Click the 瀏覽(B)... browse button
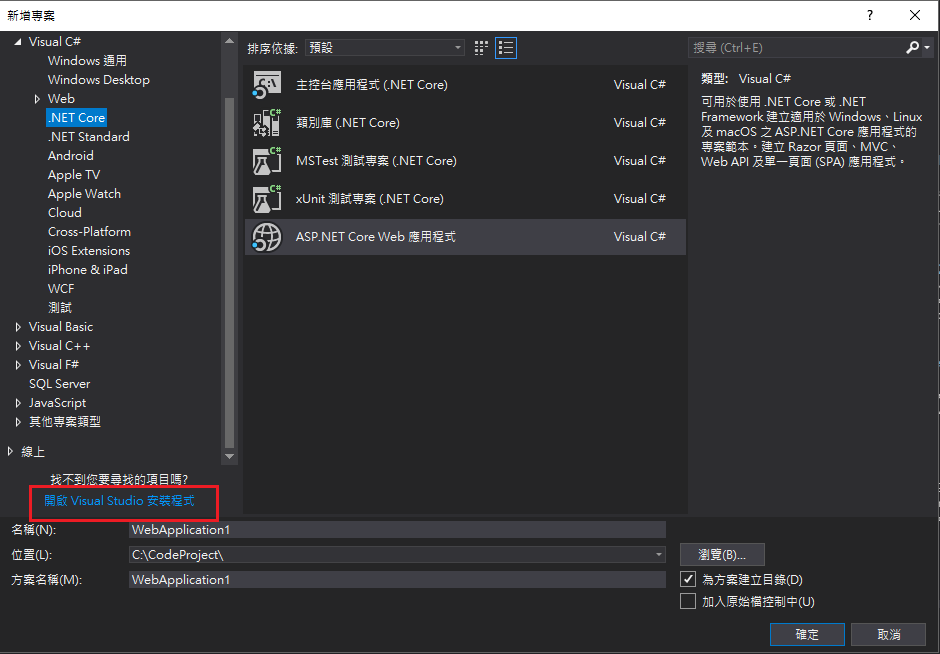This screenshot has height=654, width=940. pyautogui.click(x=722, y=554)
